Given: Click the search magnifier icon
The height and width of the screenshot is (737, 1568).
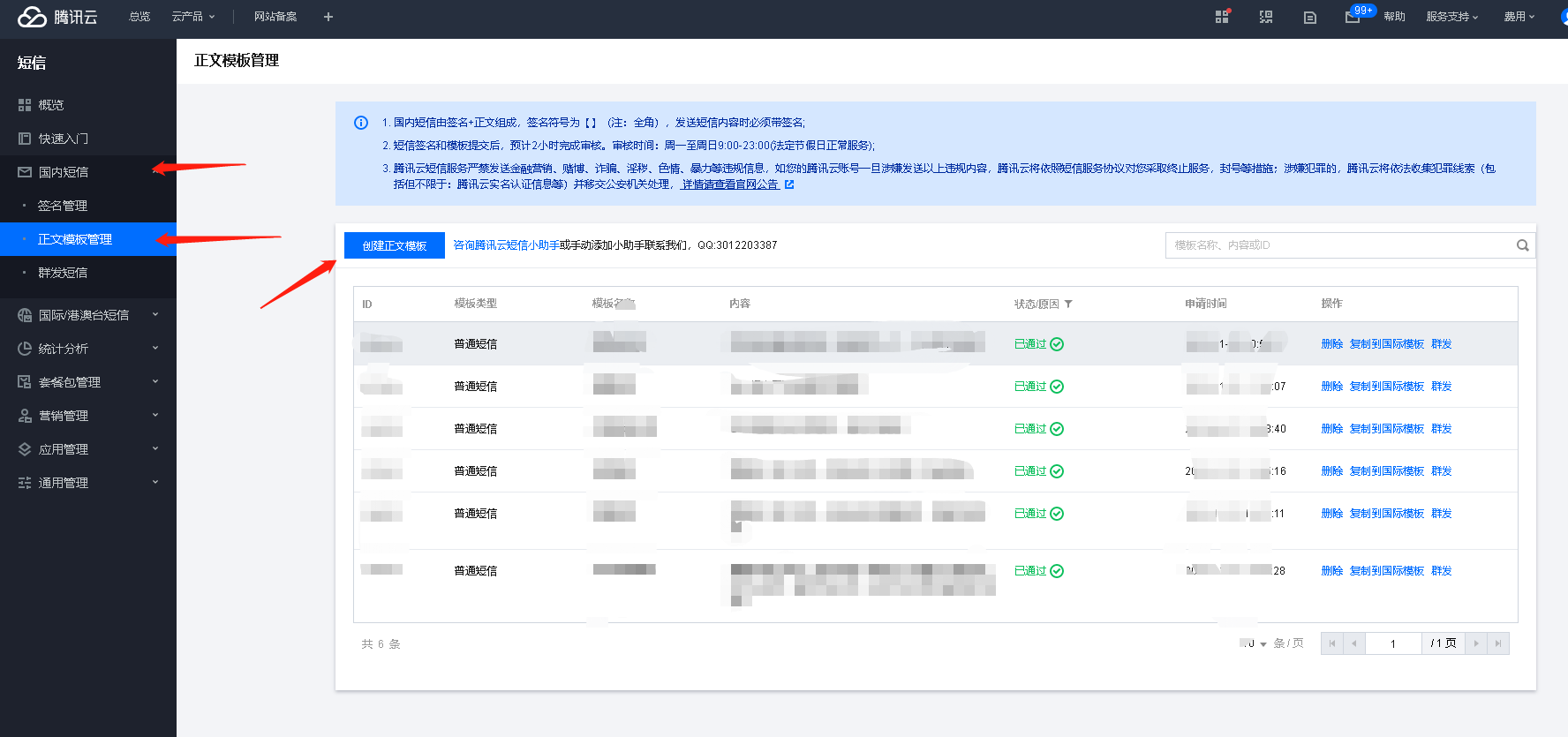Looking at the screenshot, I should [x=1522, y=245].
